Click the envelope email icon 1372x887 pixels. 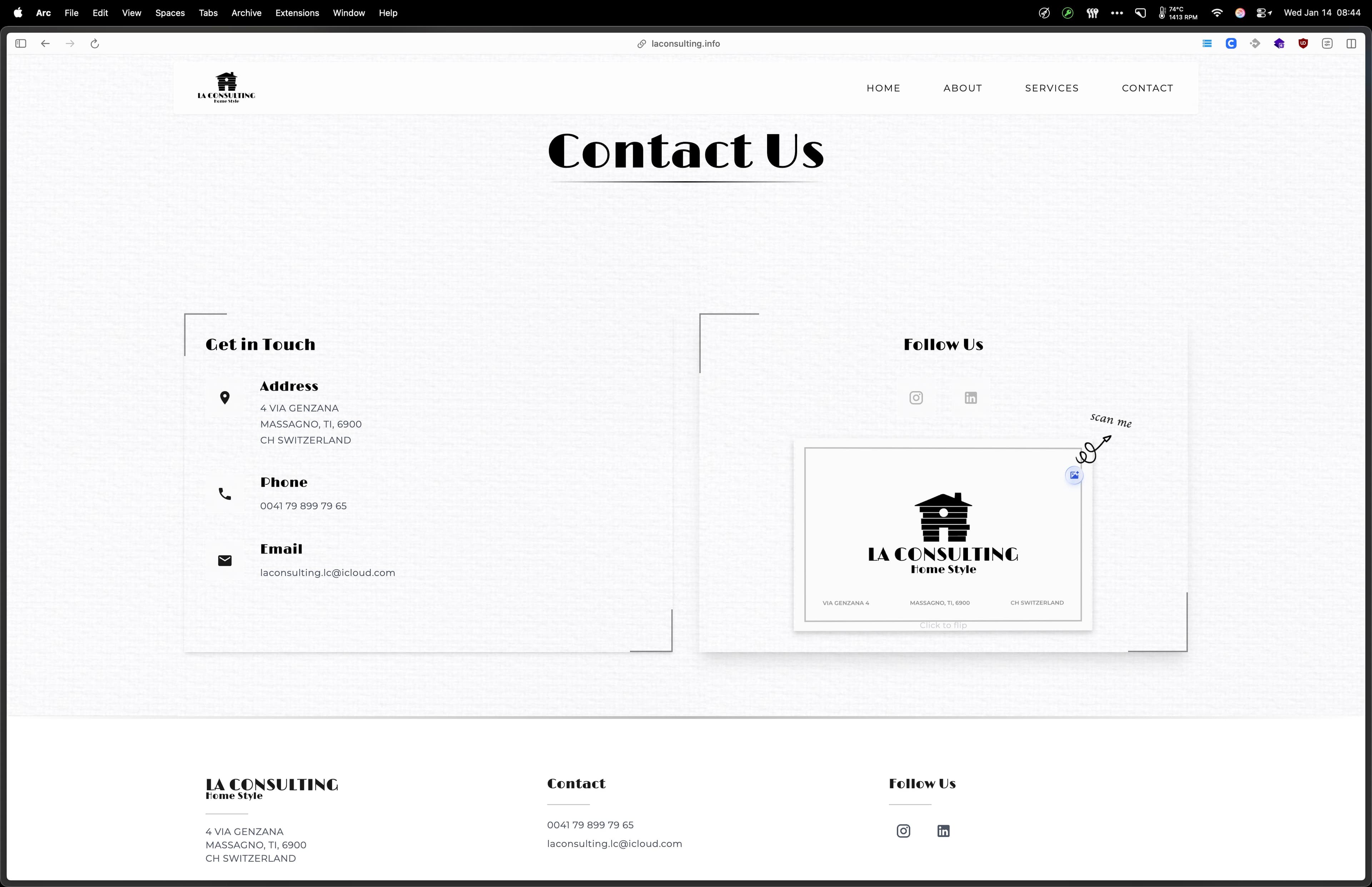click(225, 560)
